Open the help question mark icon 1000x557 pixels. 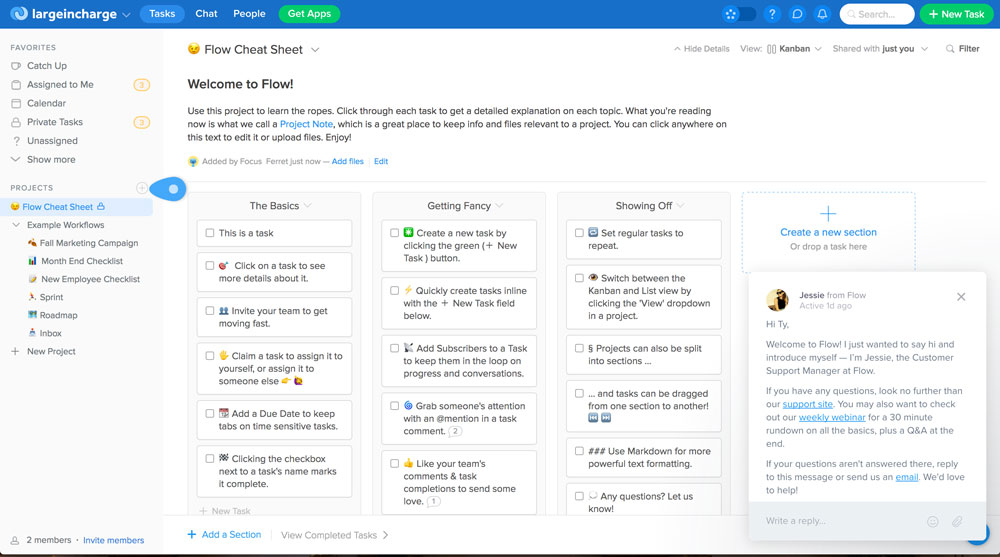pyautogui.click(x=772, y=14)
